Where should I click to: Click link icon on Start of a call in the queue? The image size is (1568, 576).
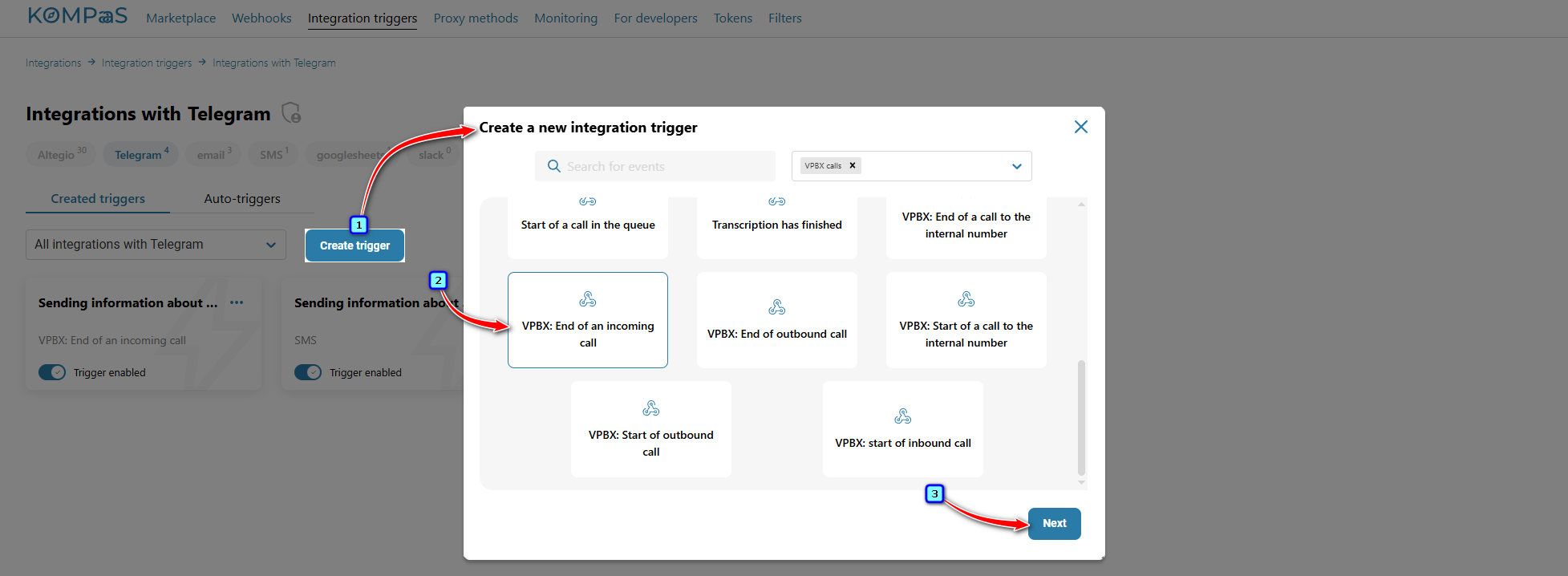pos(588,201)
